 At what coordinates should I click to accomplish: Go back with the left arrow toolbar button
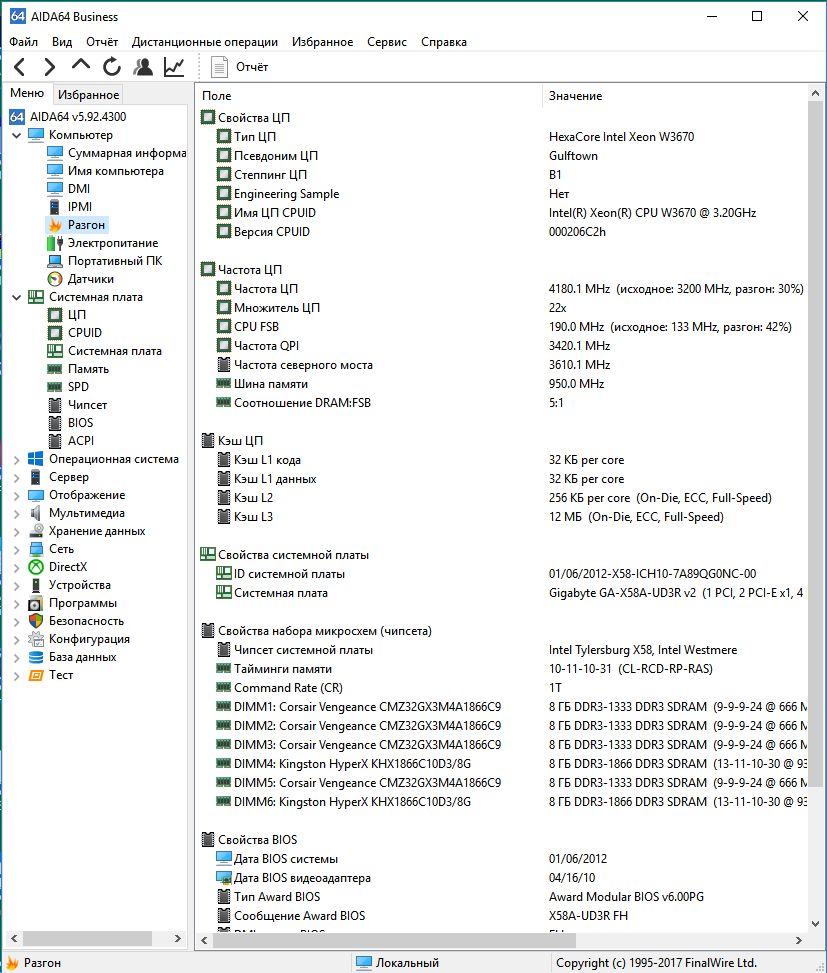tap(20, 66)
